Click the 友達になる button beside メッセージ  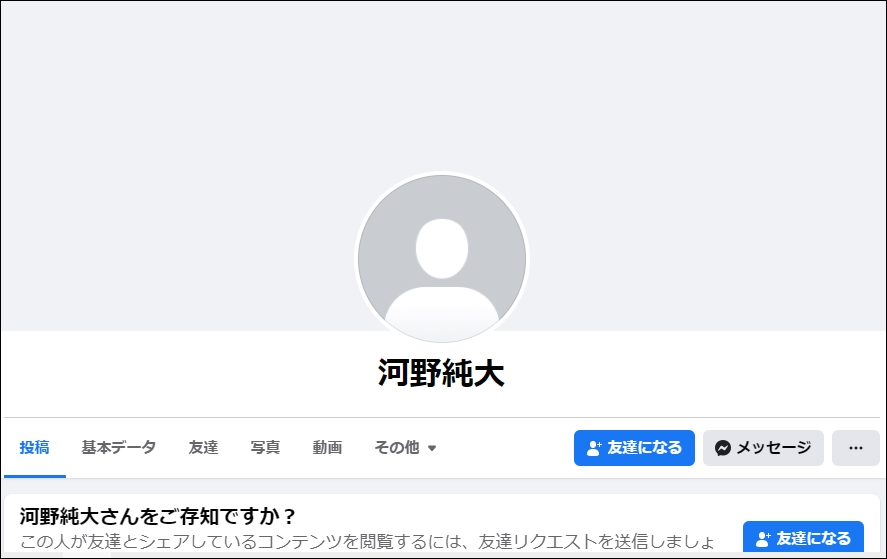pos(634,448)
